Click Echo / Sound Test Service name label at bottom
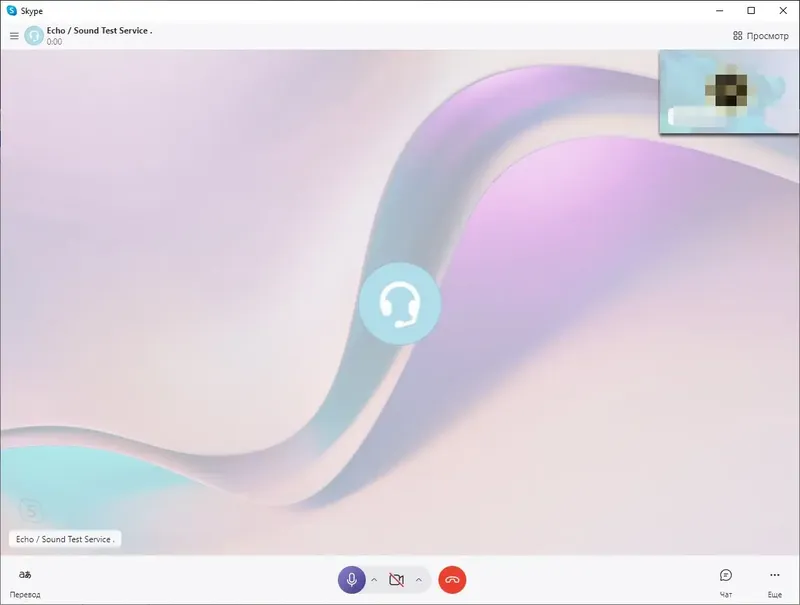 [65, 539]
